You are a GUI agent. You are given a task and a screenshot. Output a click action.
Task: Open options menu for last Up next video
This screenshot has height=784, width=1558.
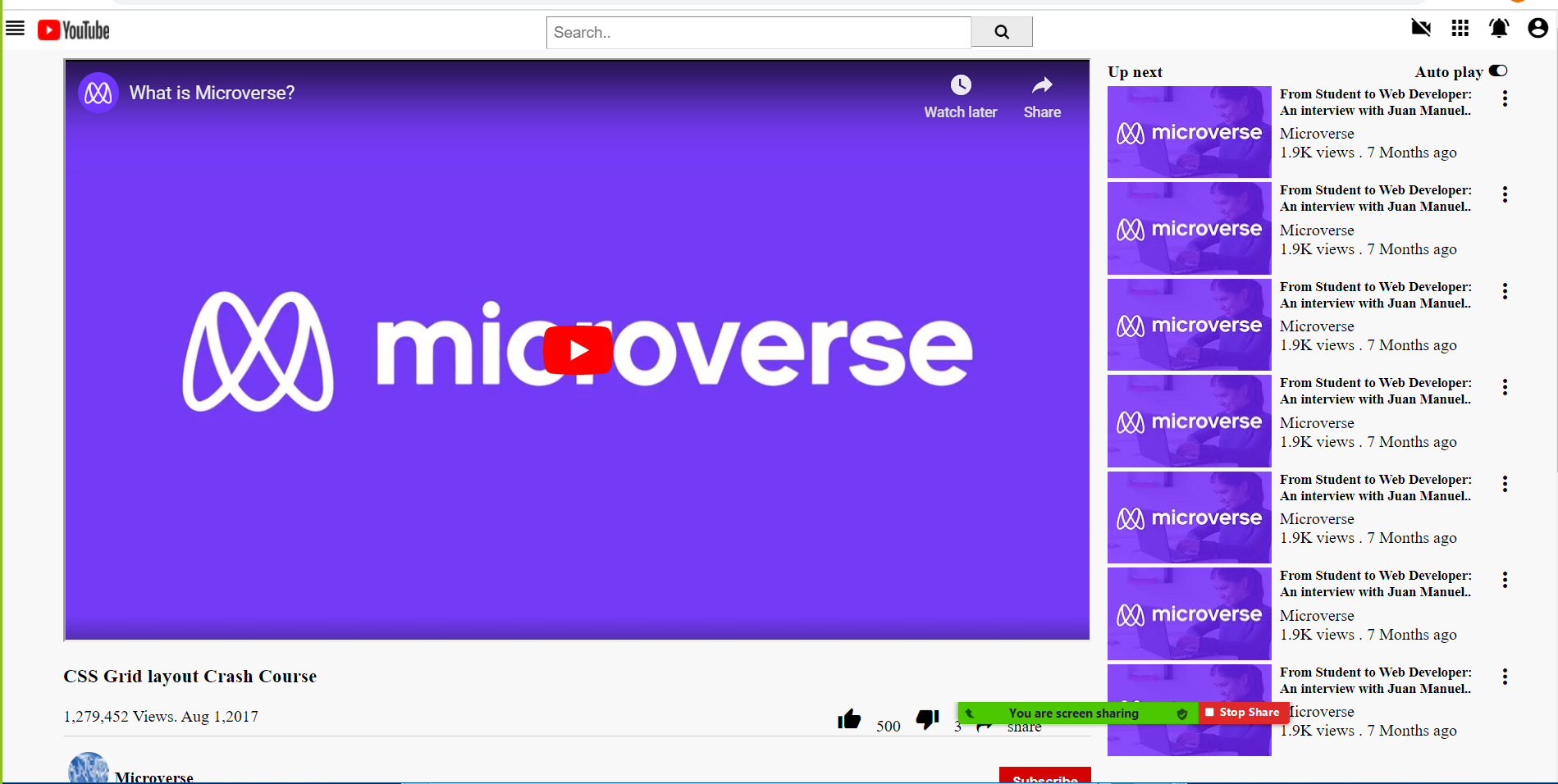pos(1505,677)
